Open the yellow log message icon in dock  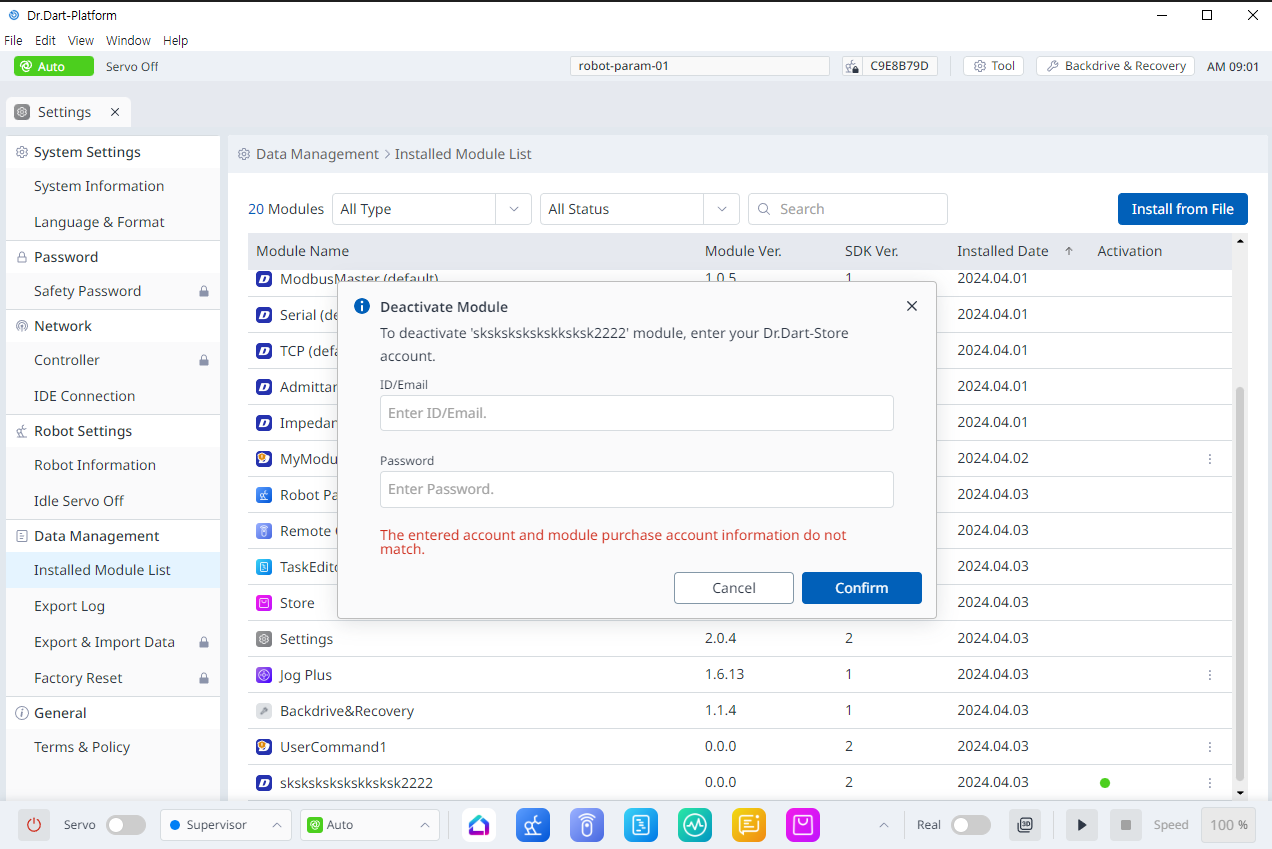pos(748,825)
